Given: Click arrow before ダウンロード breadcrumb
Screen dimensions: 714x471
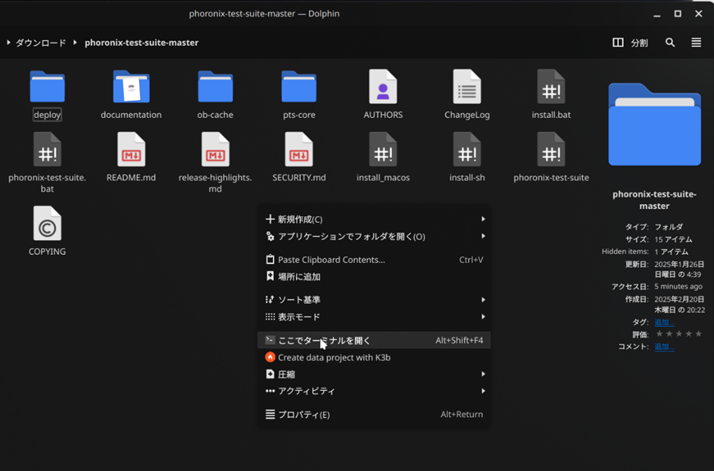Looking at the screenshot, I should pyautogui.click(x=8, y=42).
